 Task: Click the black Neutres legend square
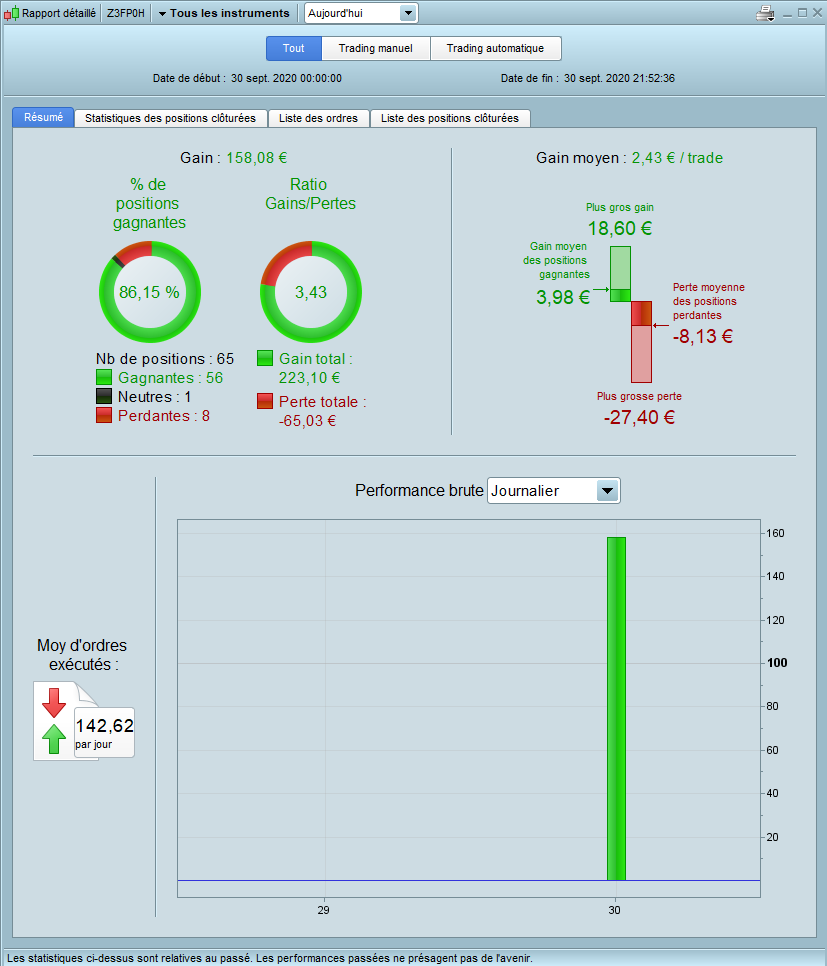tap(104, 397)
